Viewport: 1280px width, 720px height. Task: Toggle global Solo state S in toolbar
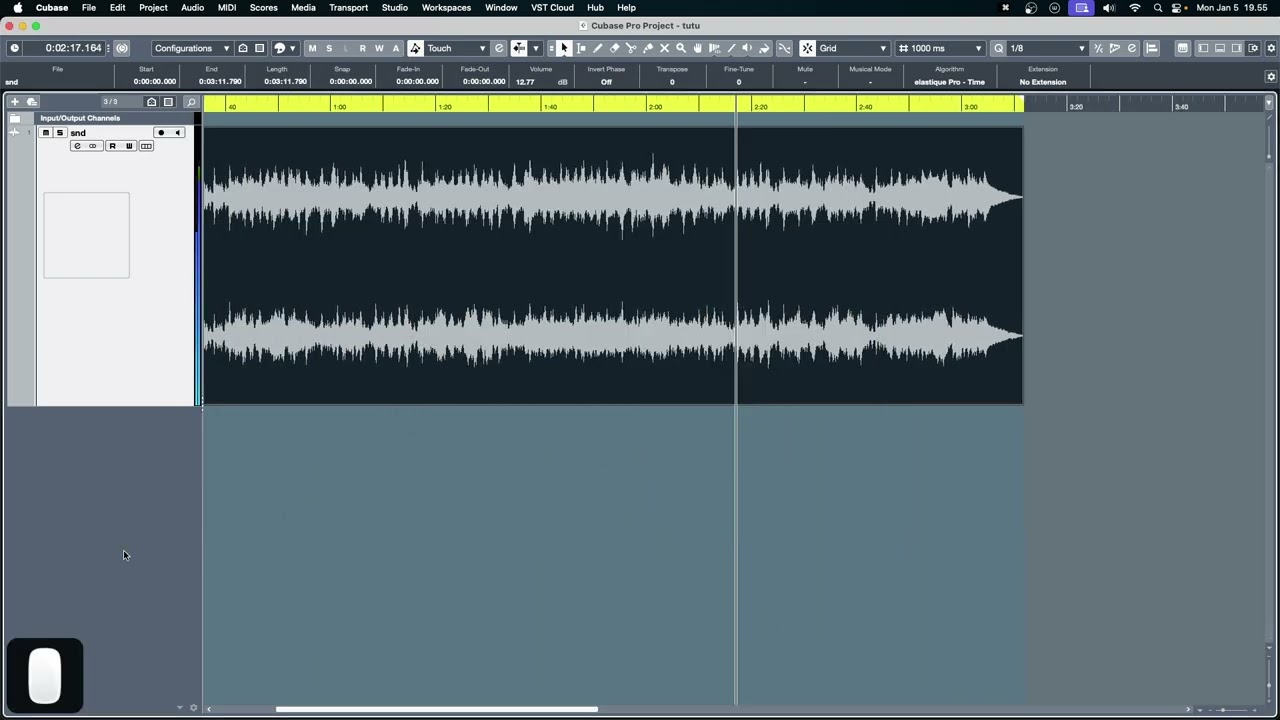point(329,48)
